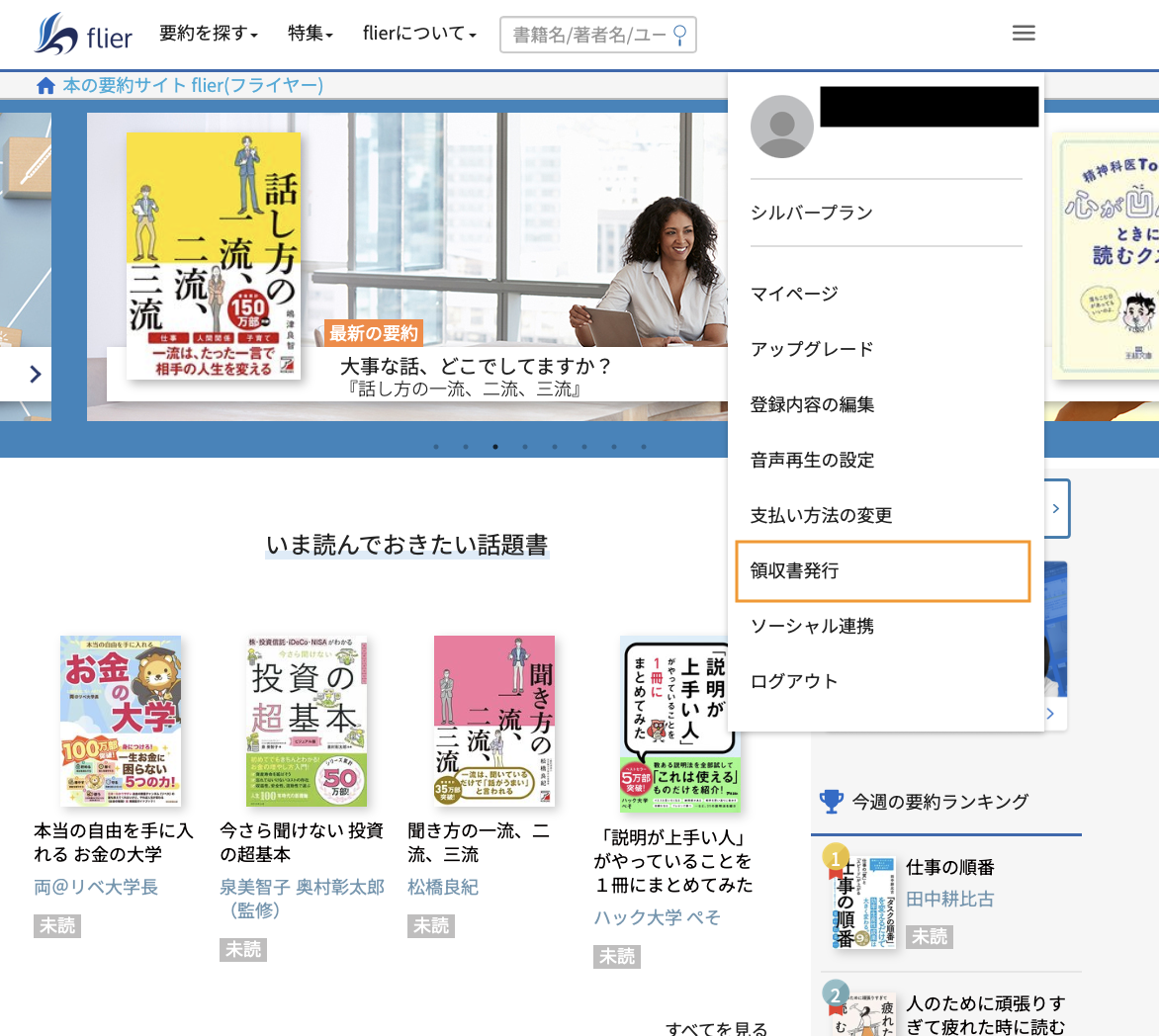Click the trophy icon beside ranking heading
The height and width of the screenshot is (1036, 1159).
[x=832, y=801]
